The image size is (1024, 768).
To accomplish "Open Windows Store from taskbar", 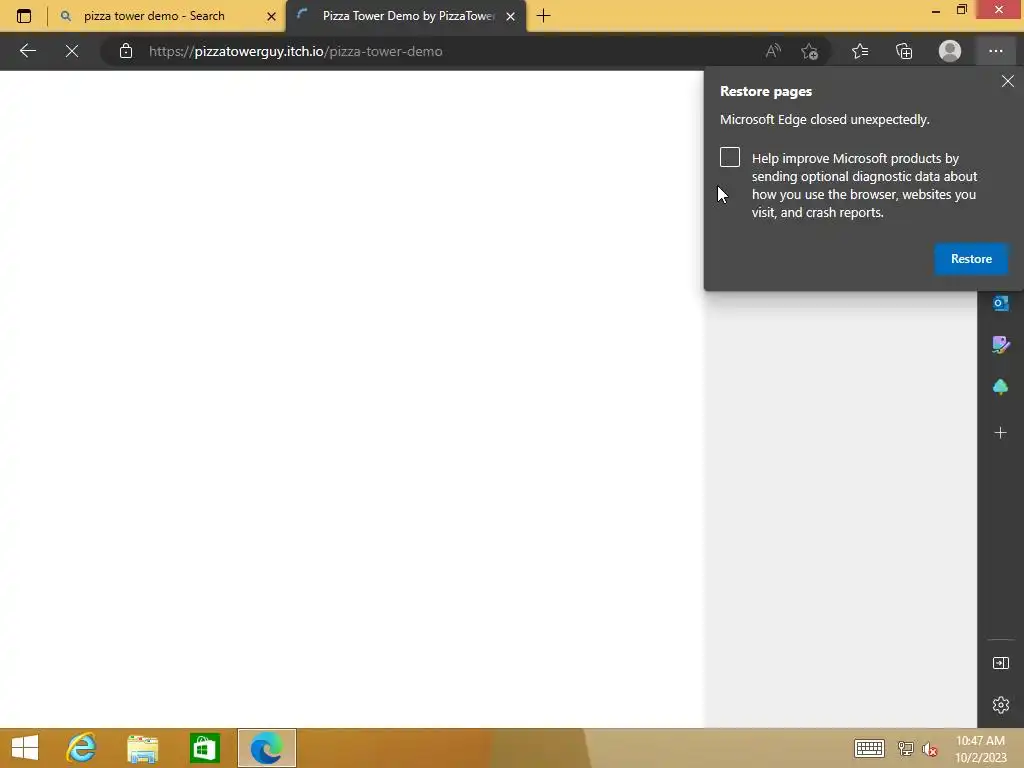I will tap(204, 748).
